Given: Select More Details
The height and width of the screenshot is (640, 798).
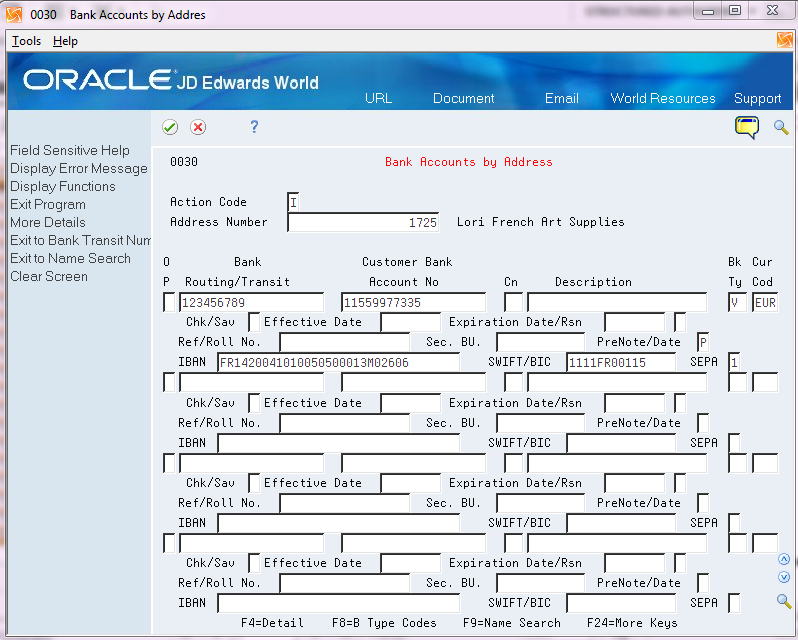Looking at the screenshot, I should (x=48, y=222).
